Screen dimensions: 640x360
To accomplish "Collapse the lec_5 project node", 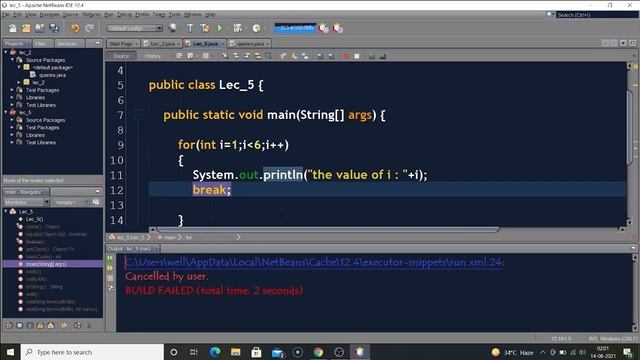I will tap(6, 112).
